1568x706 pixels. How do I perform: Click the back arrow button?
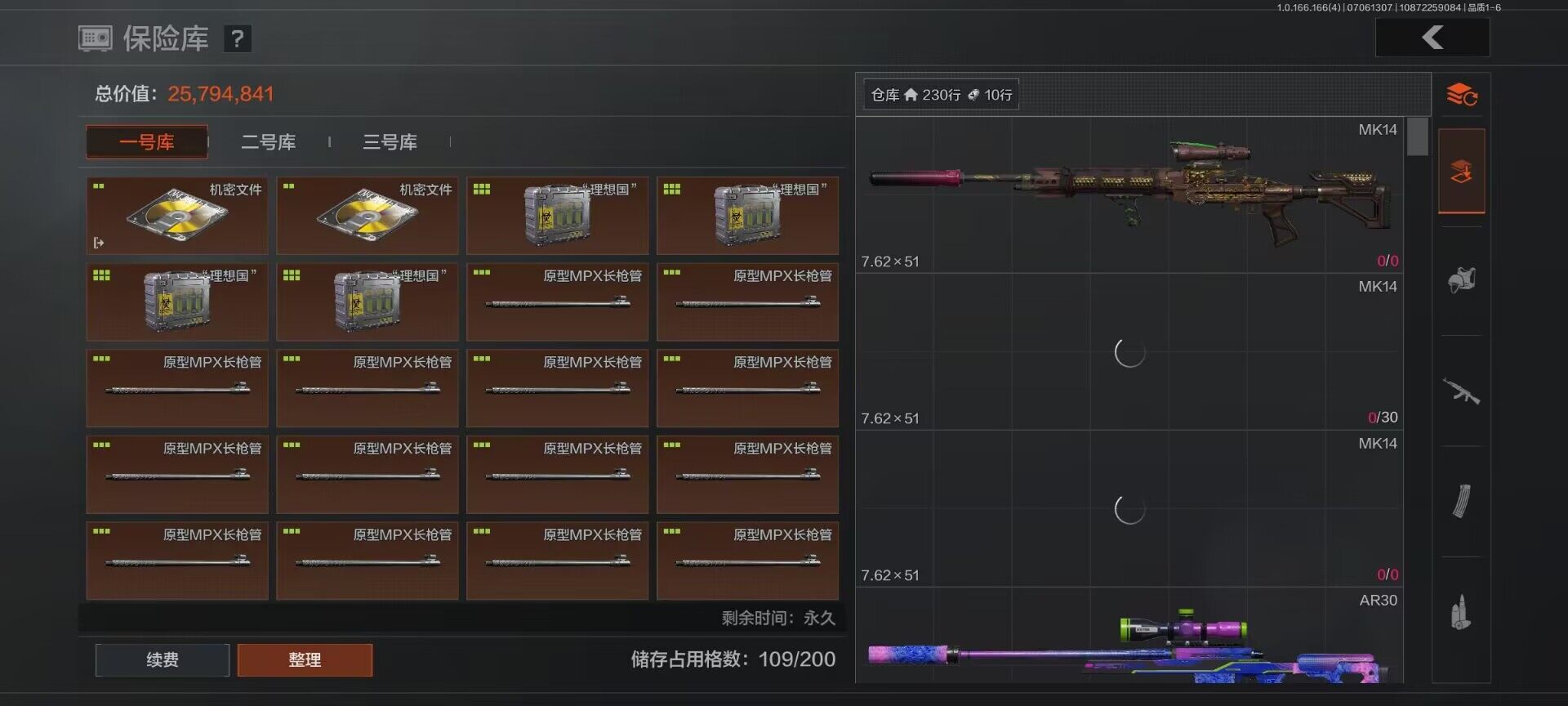[1432, 38]
